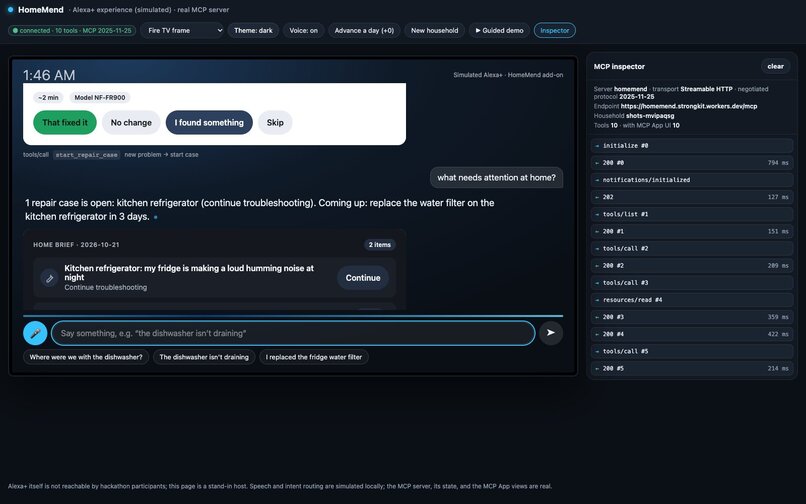Expand the 202 response entry

coord(692,197)
